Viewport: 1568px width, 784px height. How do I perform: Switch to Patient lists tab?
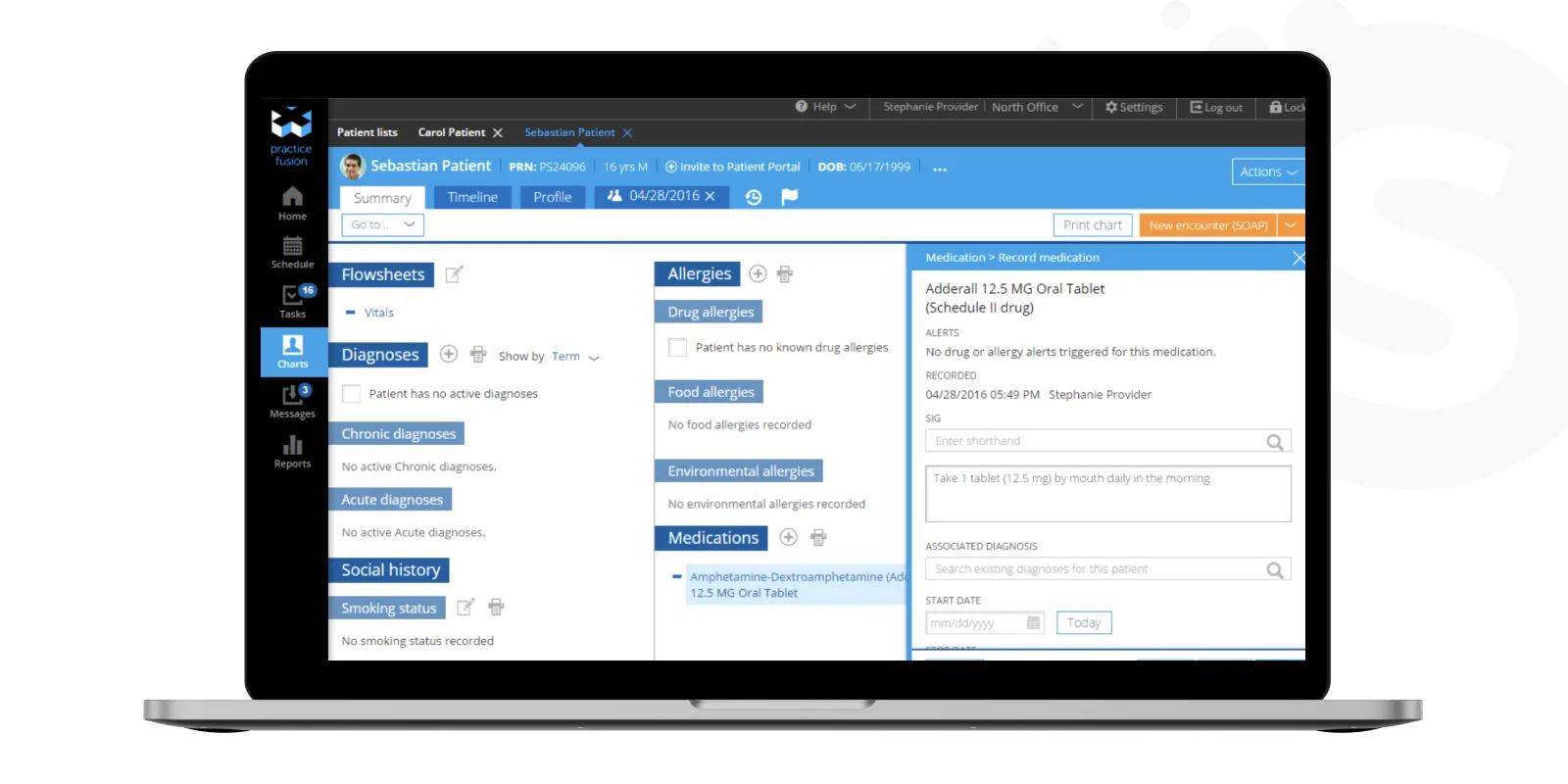click(x=367, y=133)
